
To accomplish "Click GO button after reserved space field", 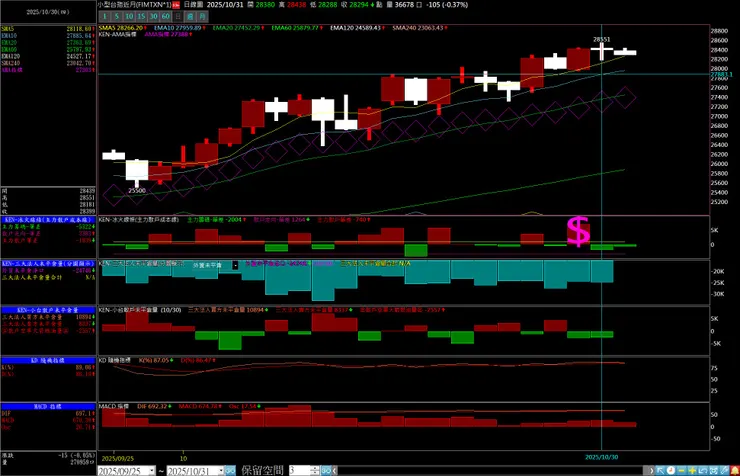I will pyautogui.click(x=326, y=470).
